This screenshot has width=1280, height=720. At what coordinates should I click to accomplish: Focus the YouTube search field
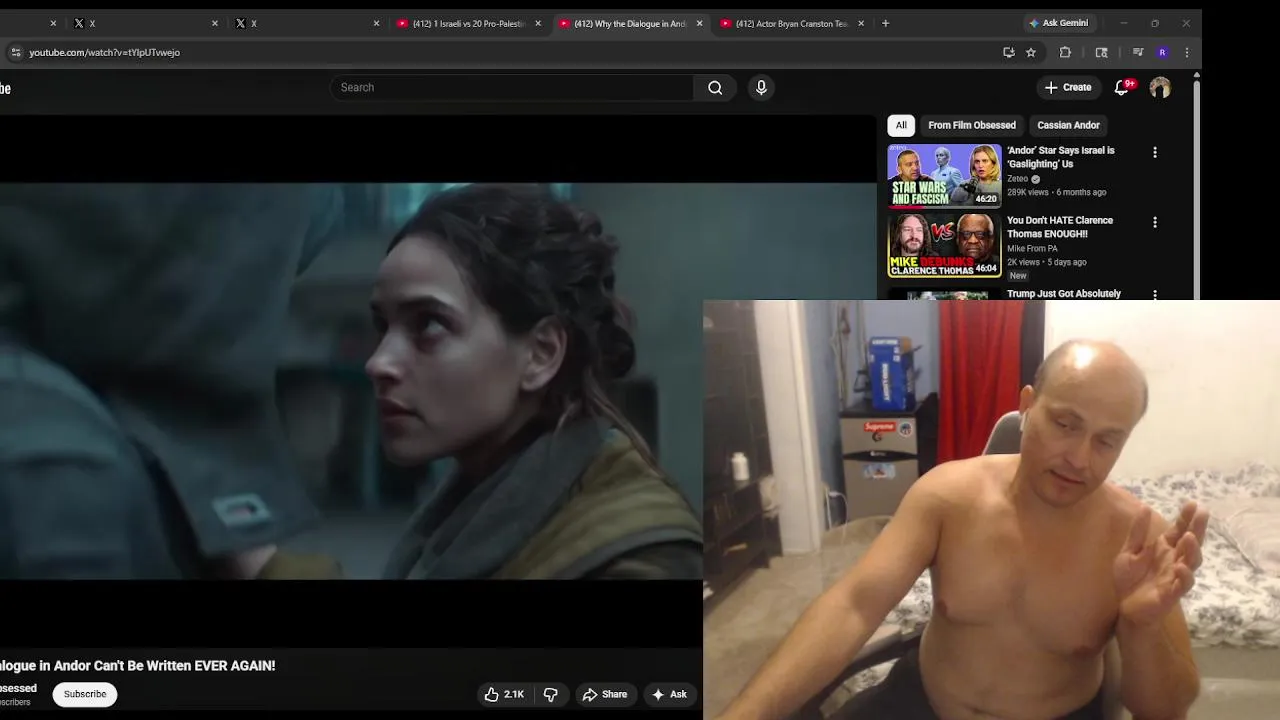512,88
